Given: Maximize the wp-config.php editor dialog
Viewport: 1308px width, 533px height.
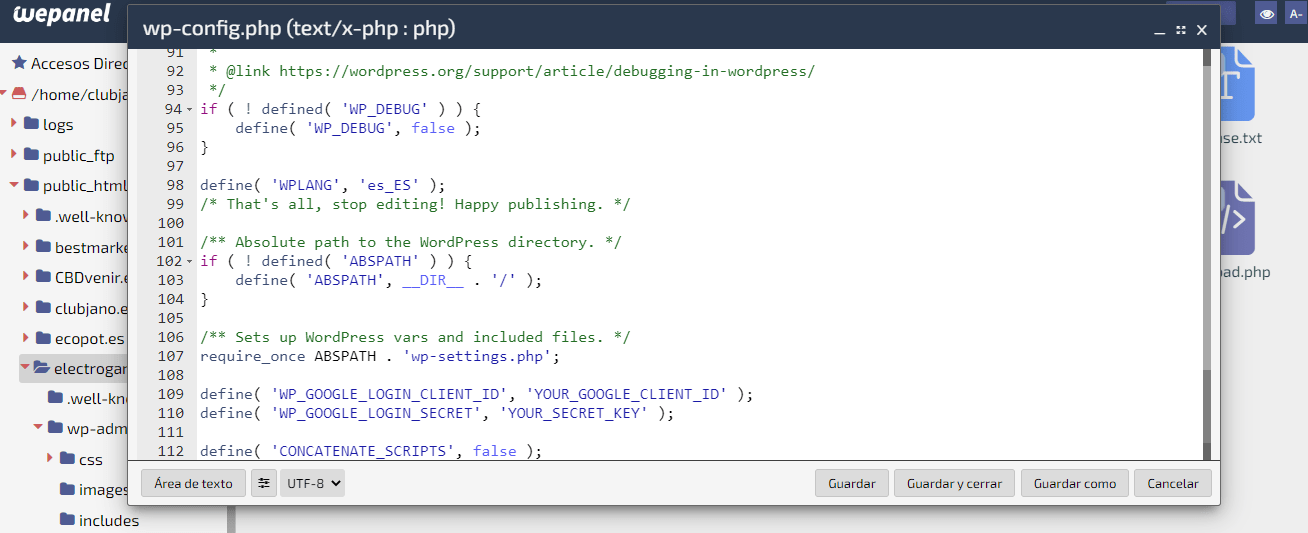Looking at the screenshot, I should pos(1181,31).
